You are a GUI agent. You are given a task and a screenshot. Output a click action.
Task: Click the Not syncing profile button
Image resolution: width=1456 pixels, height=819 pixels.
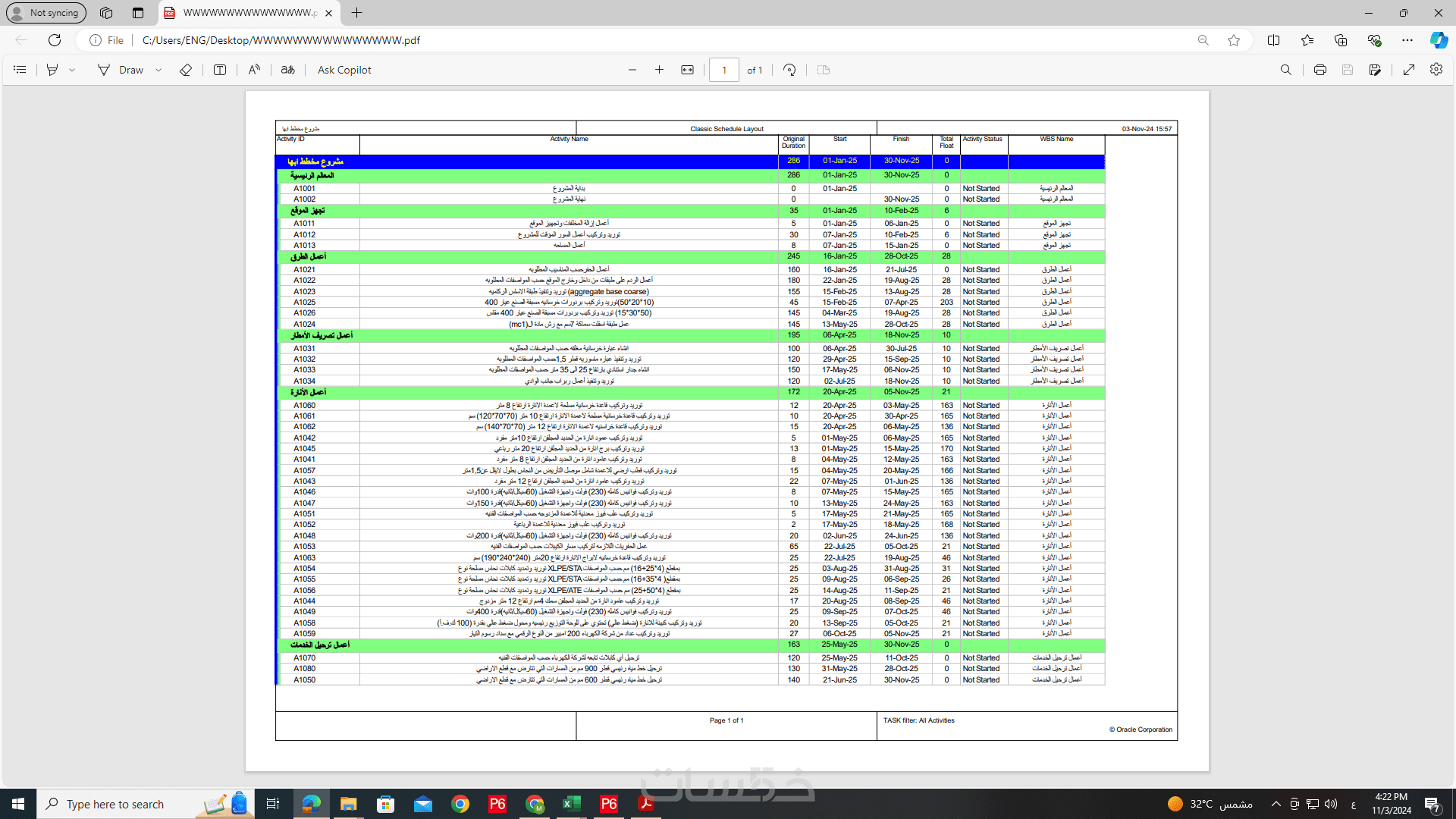[45, 13]
